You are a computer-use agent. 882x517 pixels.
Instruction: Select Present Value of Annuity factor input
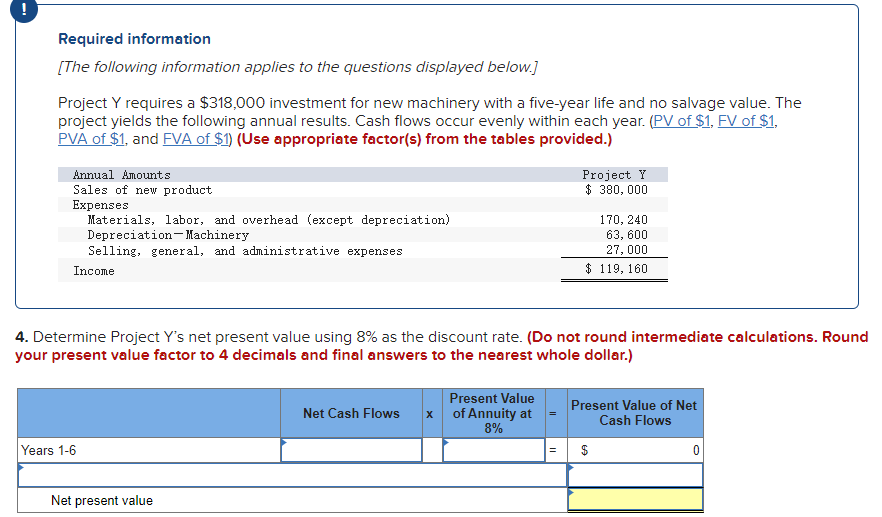(494, 450)
